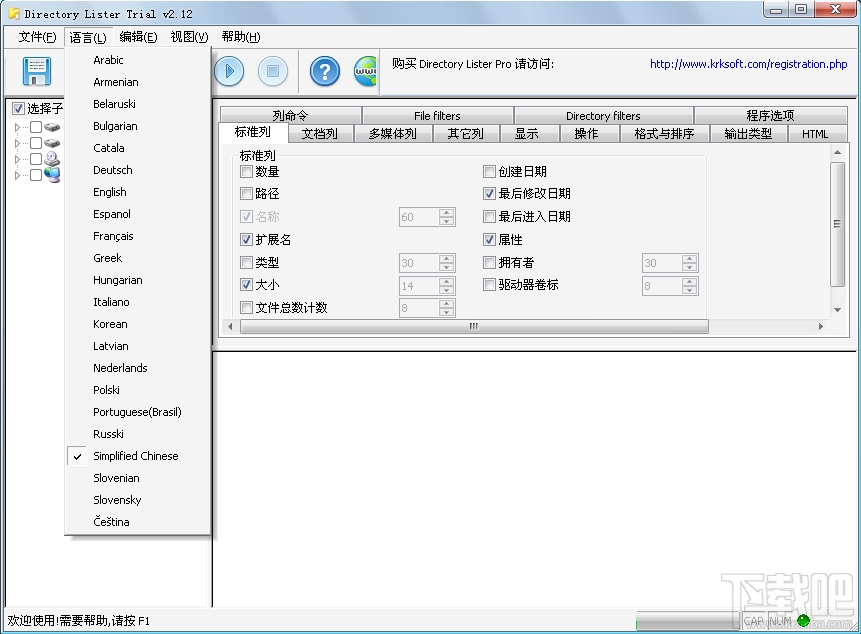Enable the 创建日期 checkbox
The image size is (861, 634).
point(488,171)
